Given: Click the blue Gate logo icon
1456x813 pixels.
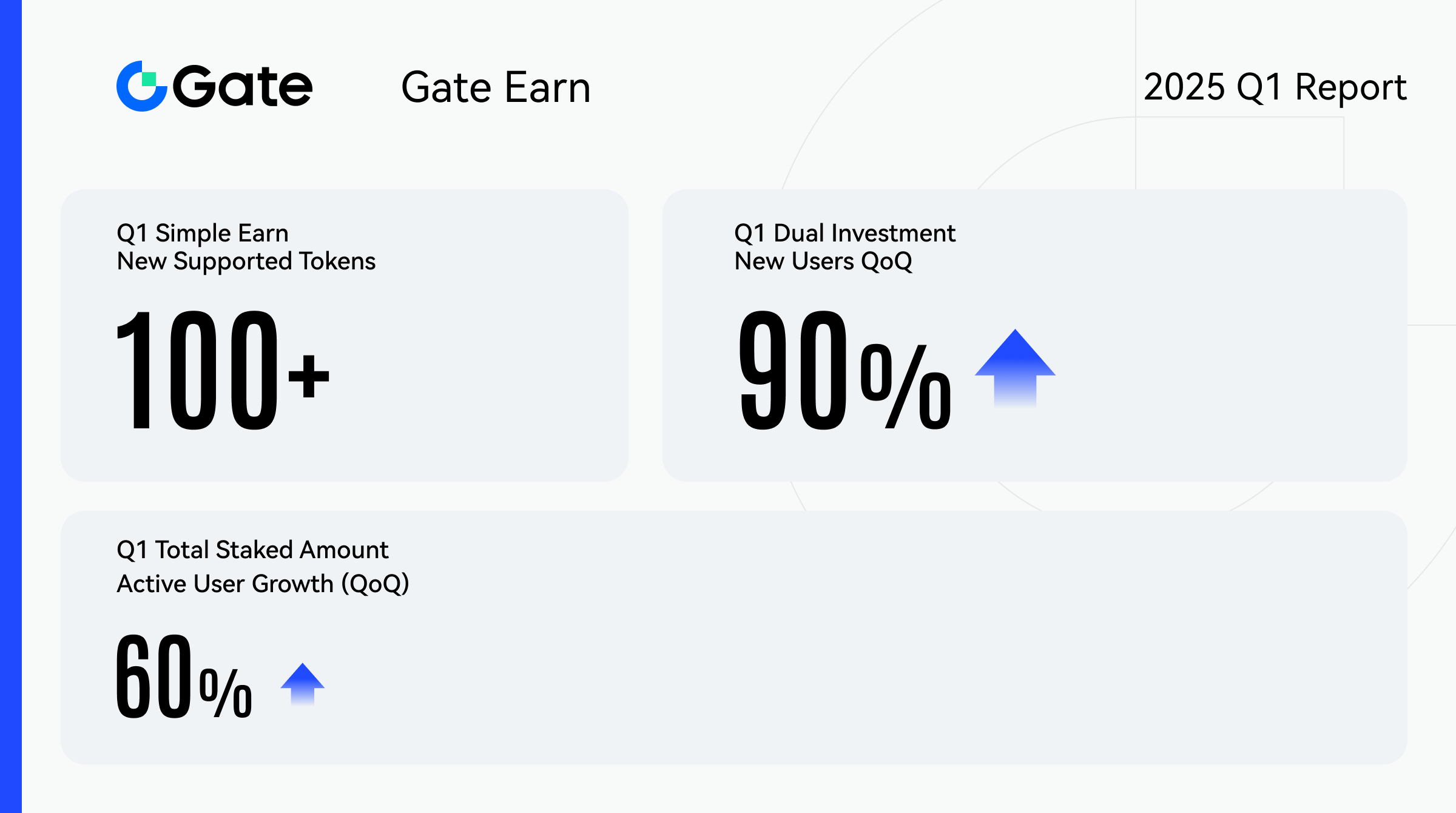Looking at the screenshot, I should click(141, 86).
